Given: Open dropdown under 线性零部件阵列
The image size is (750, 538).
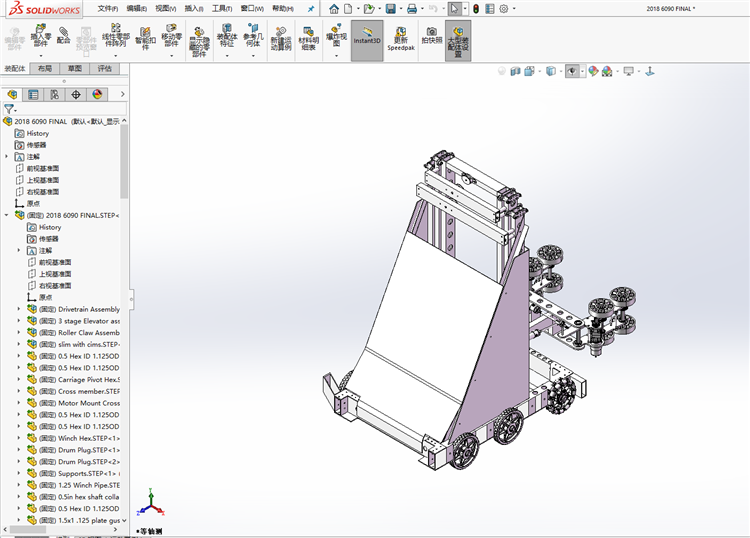Looking at the screenshot, I should tap(115, 55).
